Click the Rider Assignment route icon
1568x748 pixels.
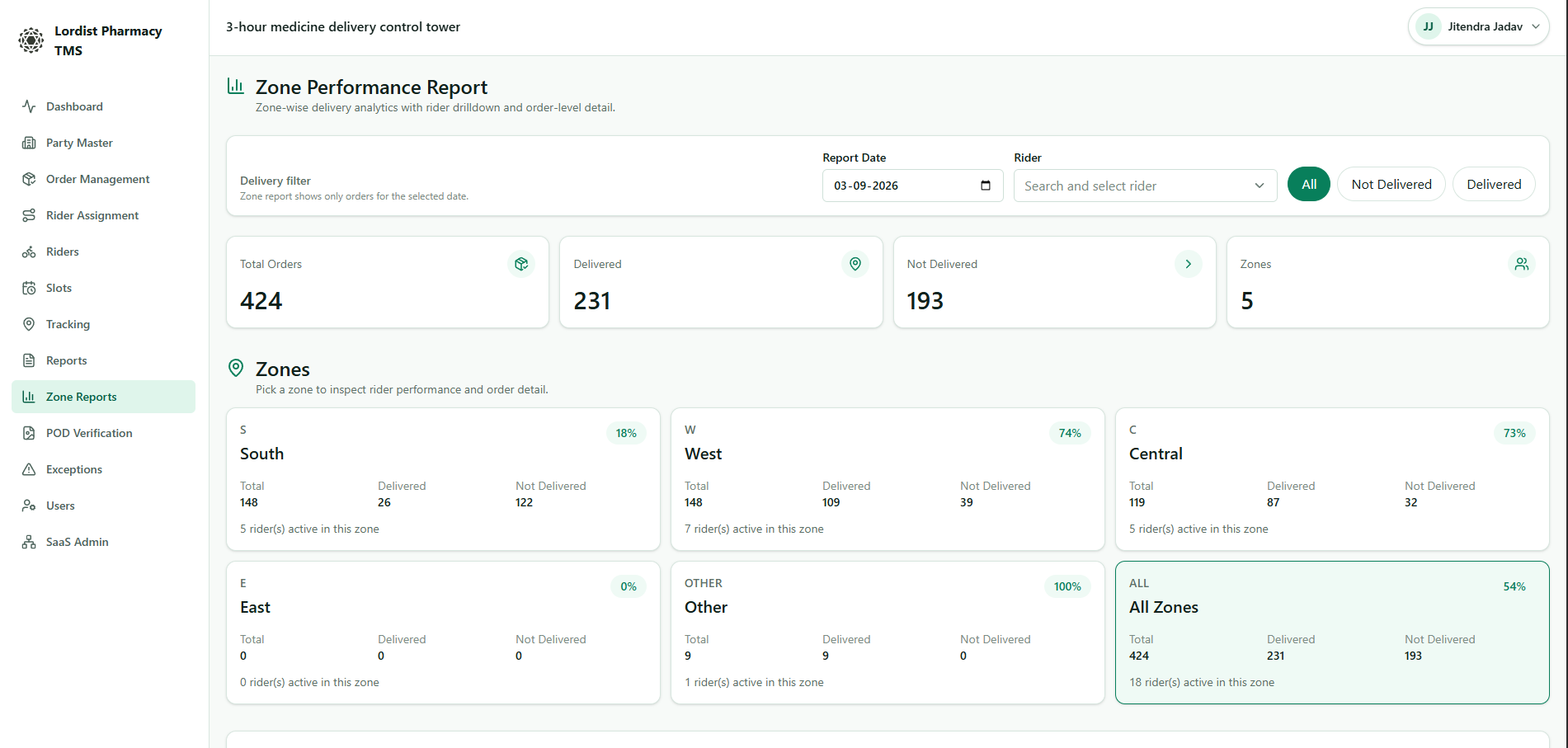[29, 215]
